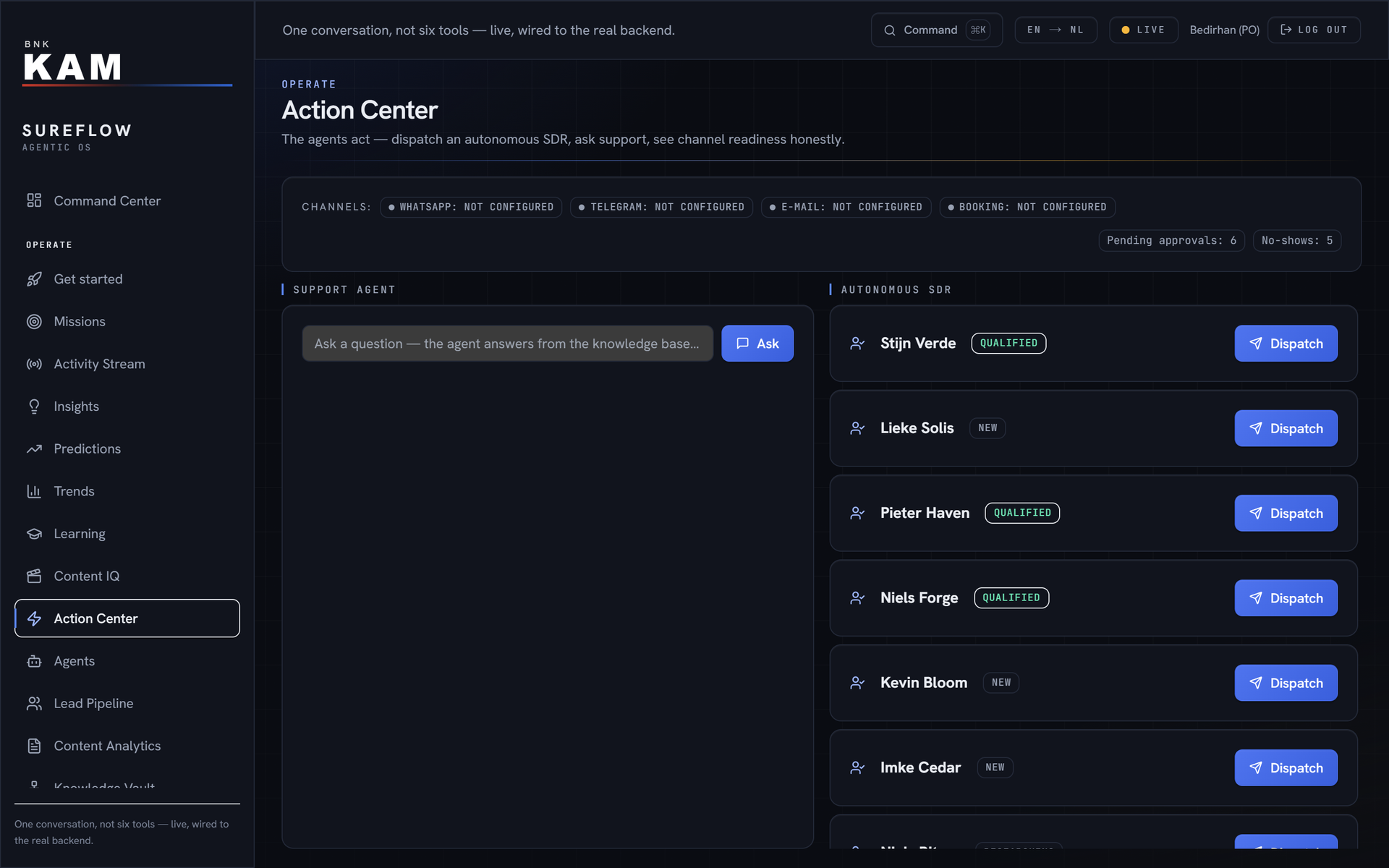1389x868 pixels.
Task: Click the Missions target icon
Action: [x=34, y=321]
